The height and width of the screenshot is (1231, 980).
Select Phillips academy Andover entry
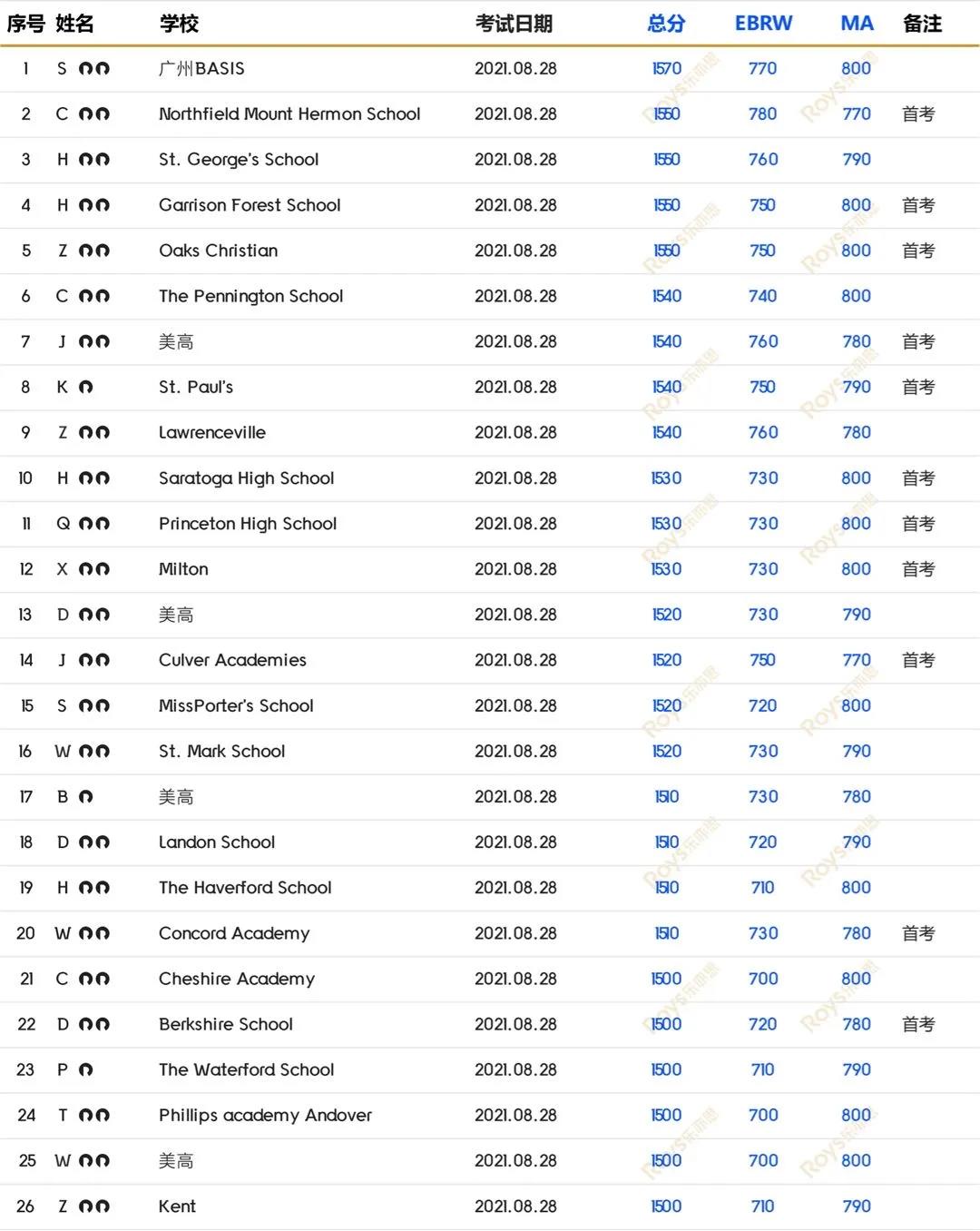point(265,1115)
